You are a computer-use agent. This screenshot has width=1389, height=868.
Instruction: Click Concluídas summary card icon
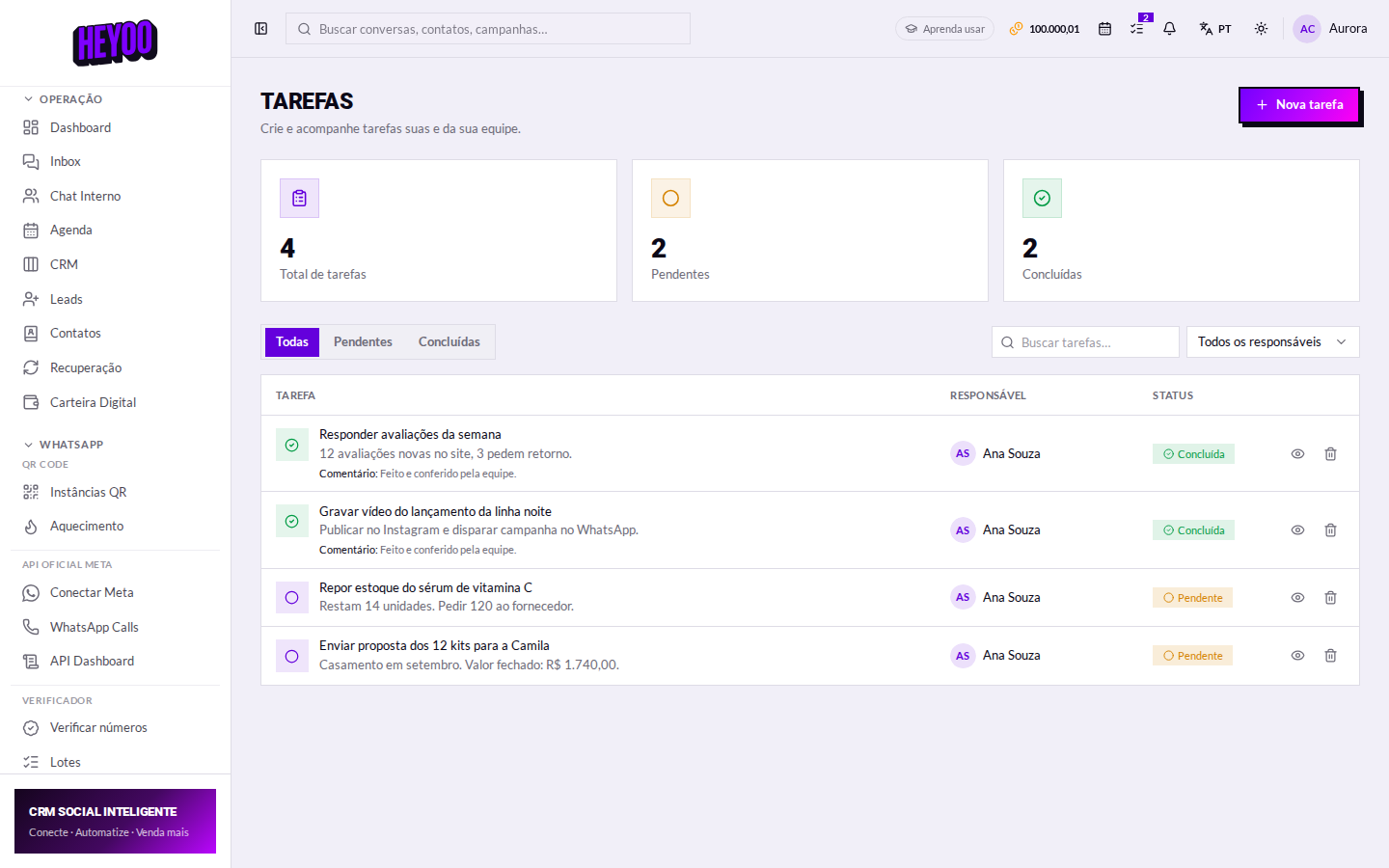click(x=1042, y=198)
